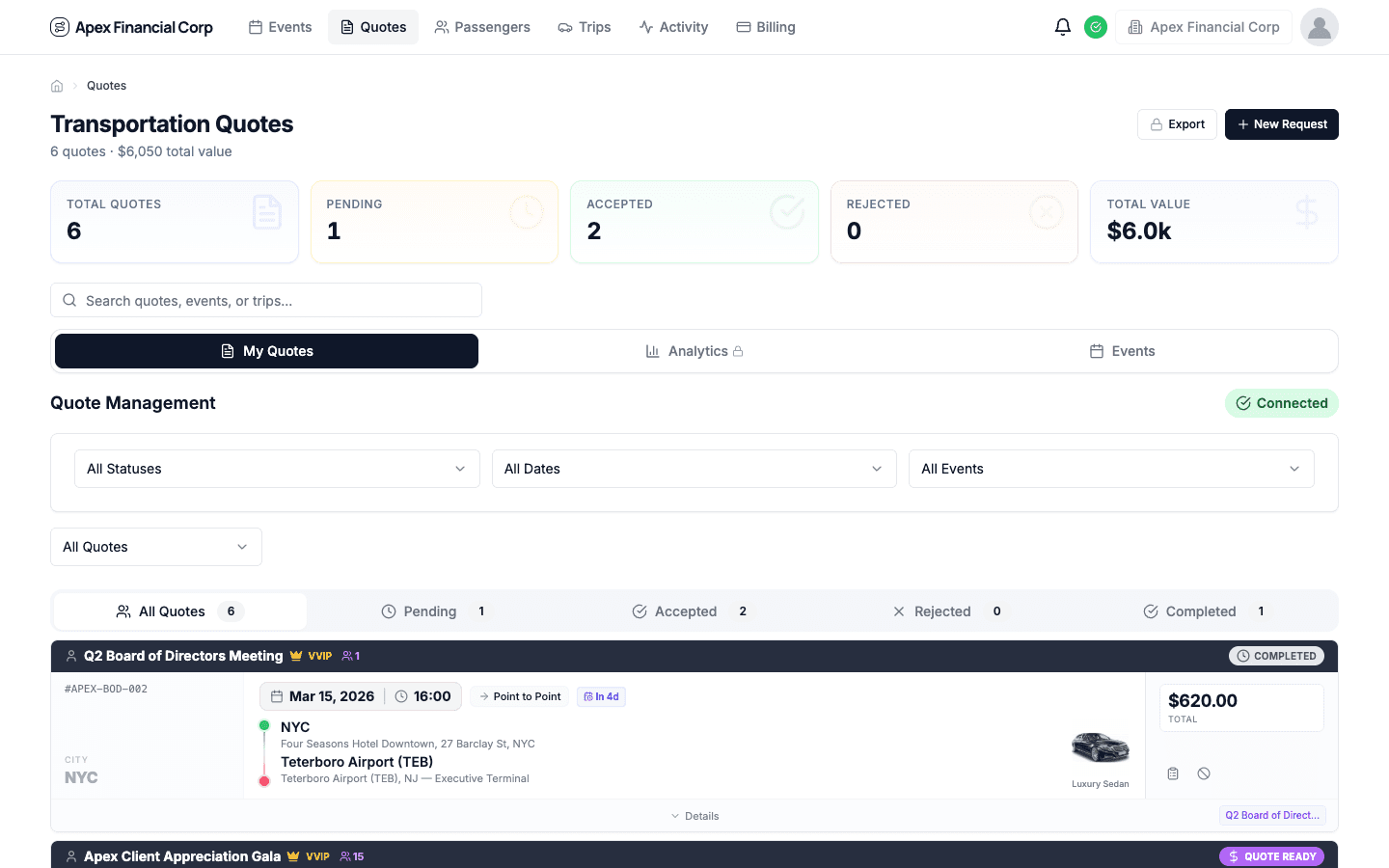Viewport: 1389px width, 868px height.
Task: Click the lock icon on the Analytics tab
Action: [740, 351]
